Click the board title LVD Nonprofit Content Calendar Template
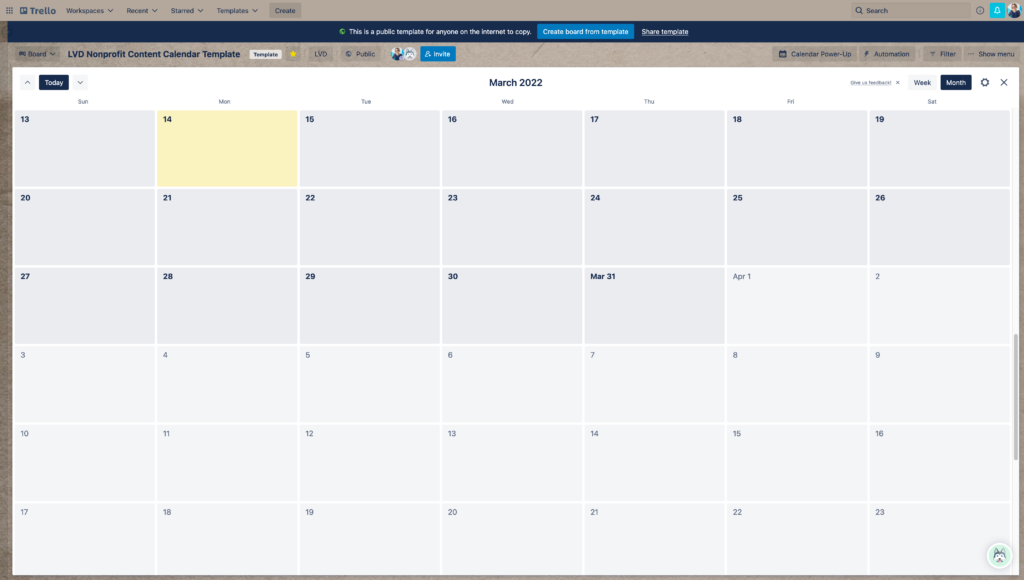 click(x=153, y=54)
